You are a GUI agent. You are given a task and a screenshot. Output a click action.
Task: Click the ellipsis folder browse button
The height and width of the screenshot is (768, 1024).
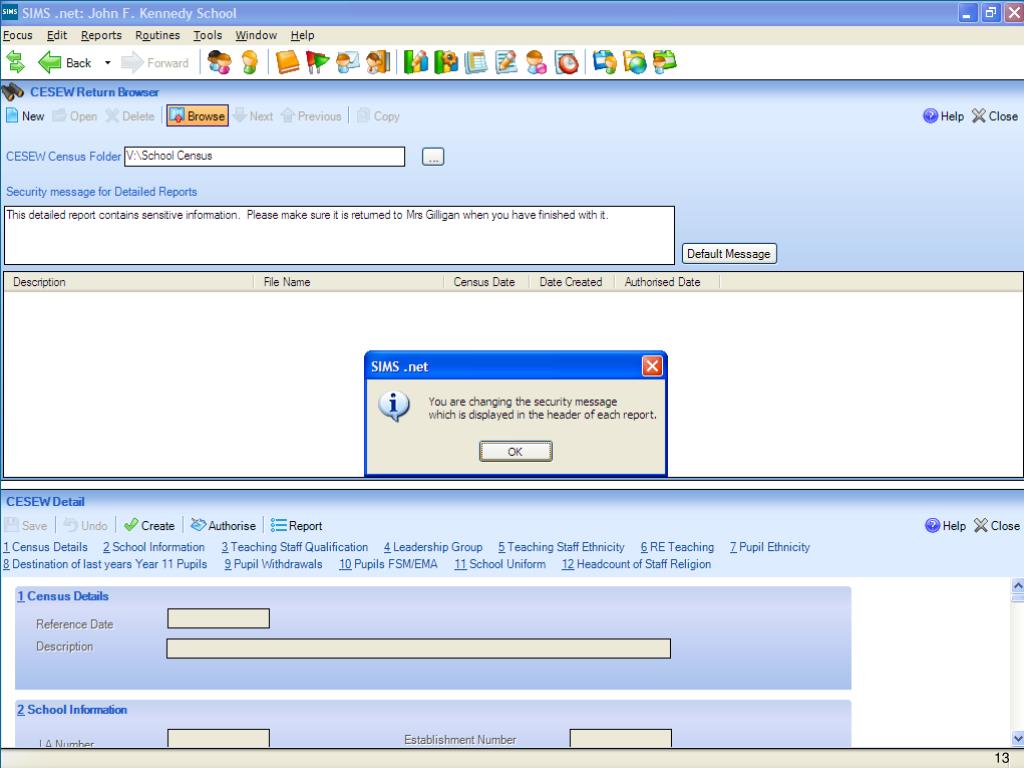(x=433, y=157)
